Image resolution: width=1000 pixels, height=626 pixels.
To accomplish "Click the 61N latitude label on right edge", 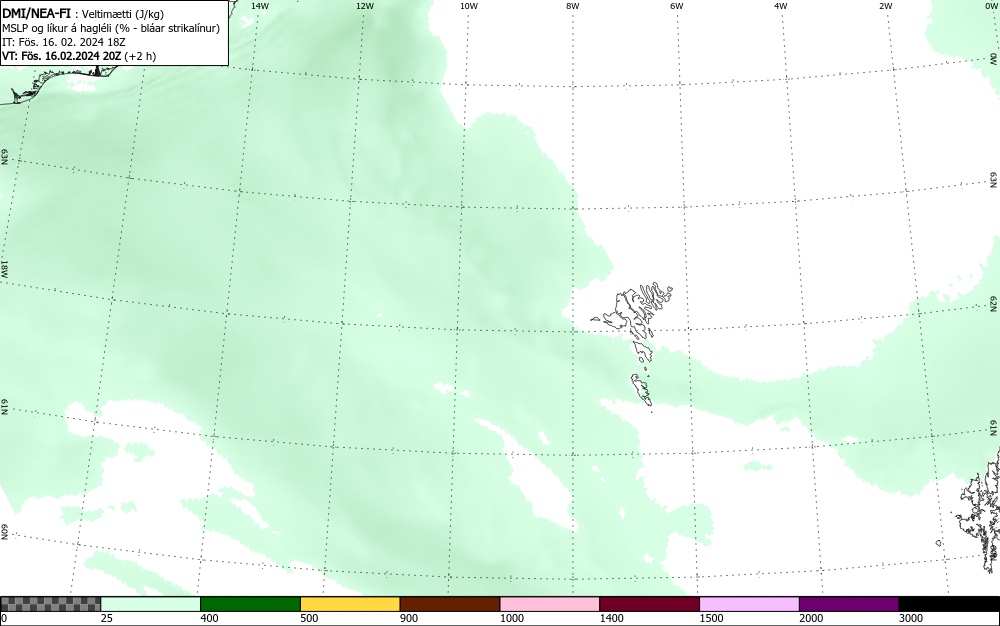I will [x=994, y=428].
